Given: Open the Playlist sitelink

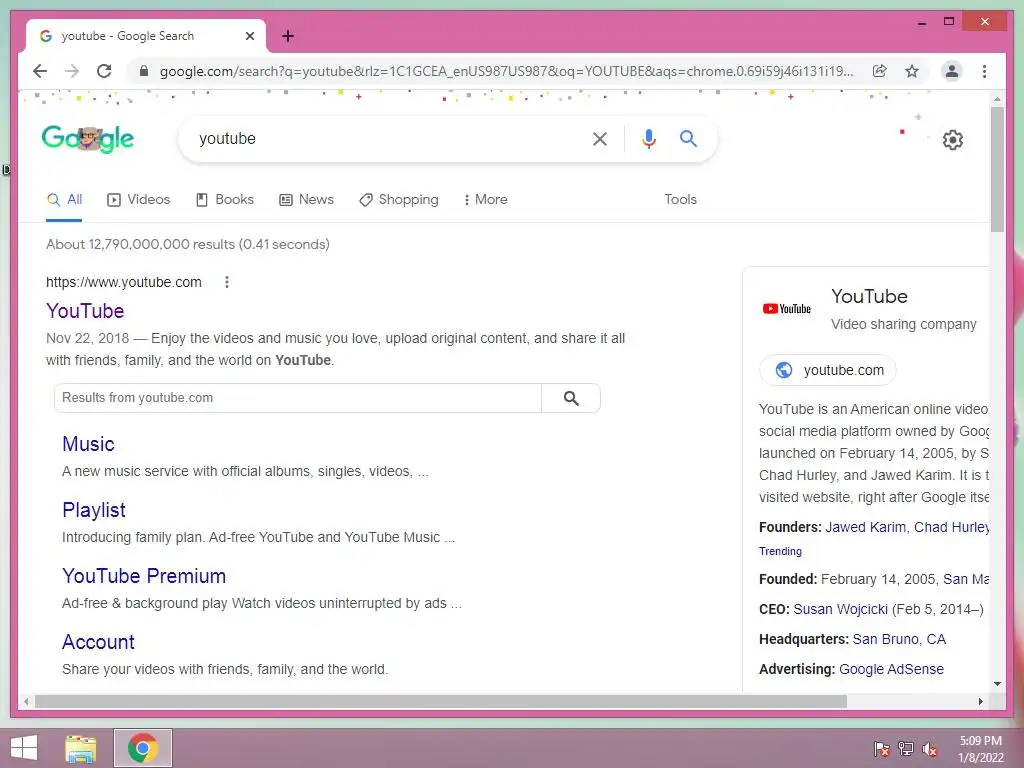Looking at the screenshot, I should pos(93,510).
